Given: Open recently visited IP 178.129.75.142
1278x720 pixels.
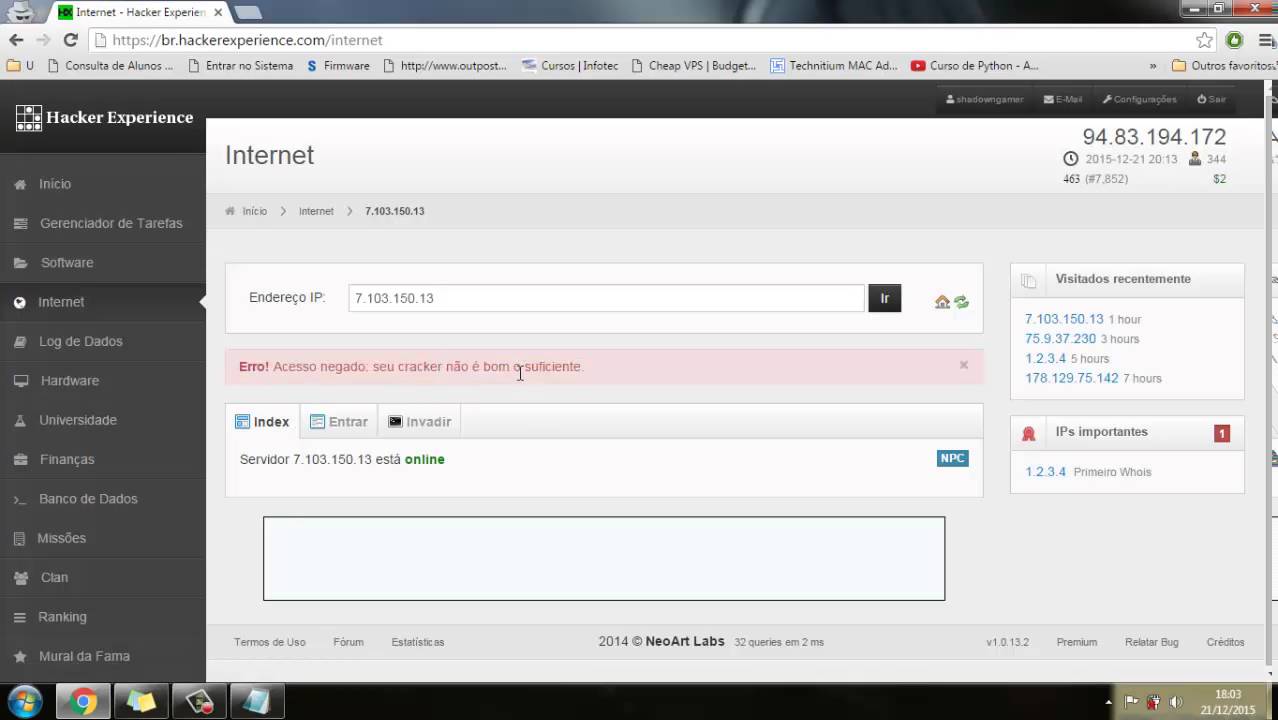Looking at the screenshot, I should click(1072, 378).
